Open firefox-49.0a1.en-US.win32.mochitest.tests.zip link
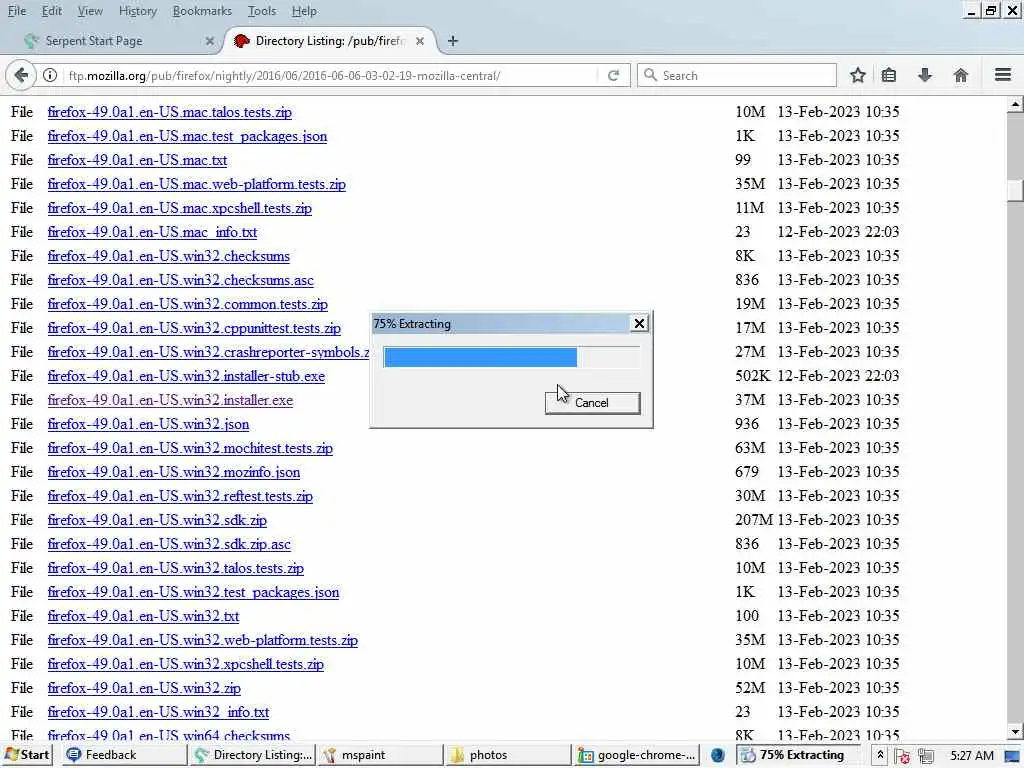Screen dimensions: 1024x768 point(190,449)
